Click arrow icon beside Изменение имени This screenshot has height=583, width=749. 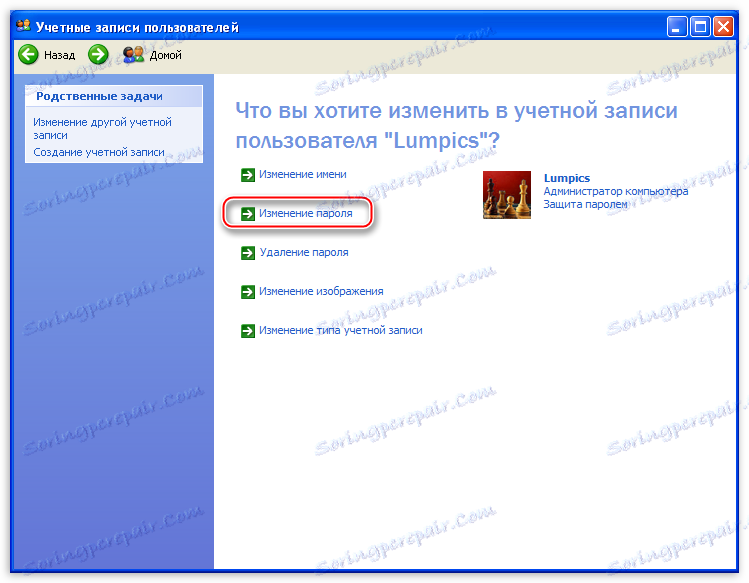pyautogui.click(x=248, y=175)
